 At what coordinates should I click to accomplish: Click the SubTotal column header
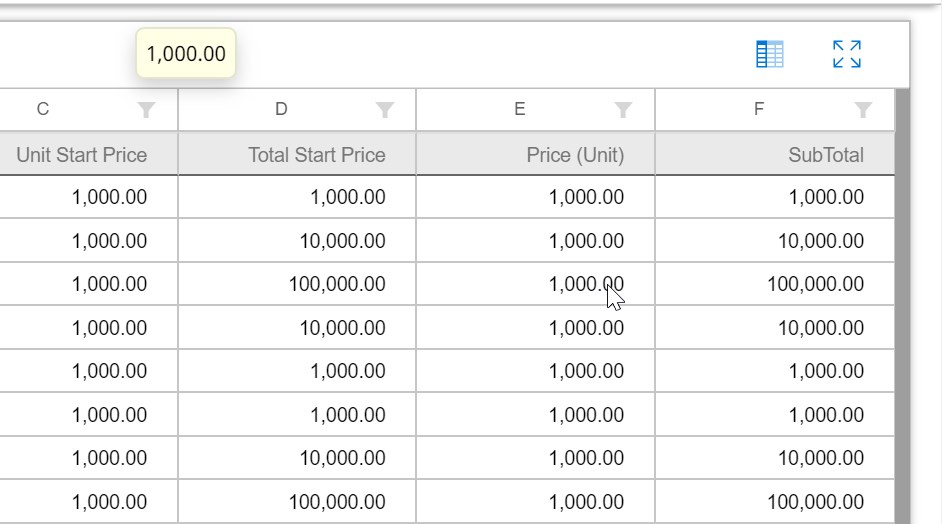pos(825,155)
